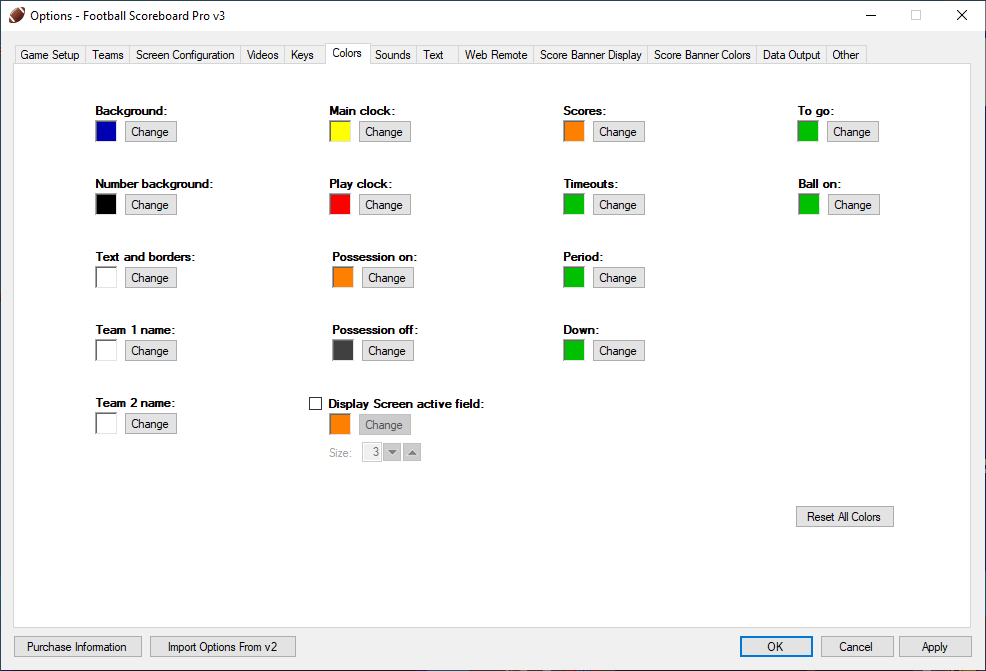Click Import Options From v2 button
The width and height of the screenshot is (986, 671).
[222, 647]
